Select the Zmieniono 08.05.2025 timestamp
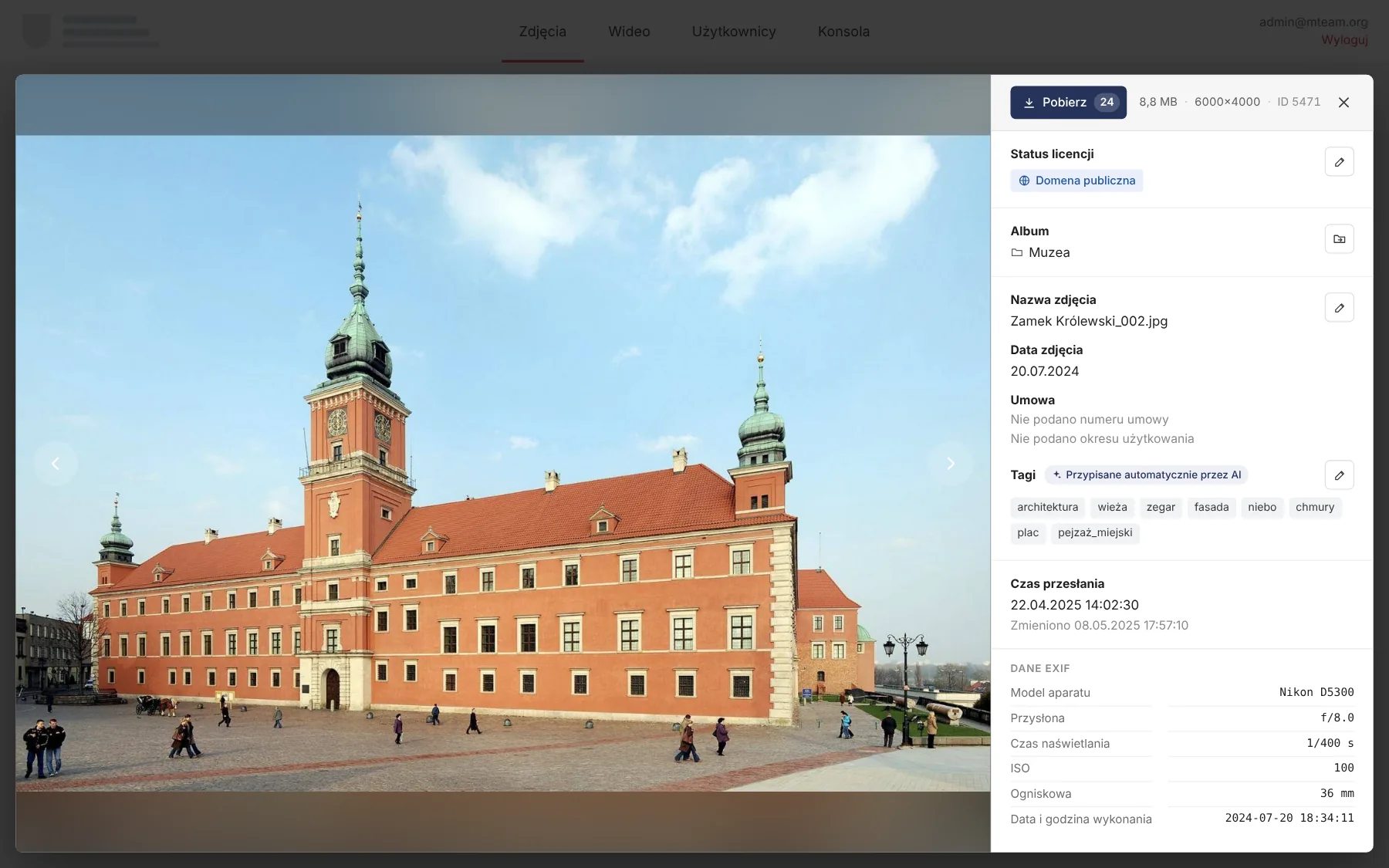The width and height of the screenshot is (1389, 868). 1099,625
